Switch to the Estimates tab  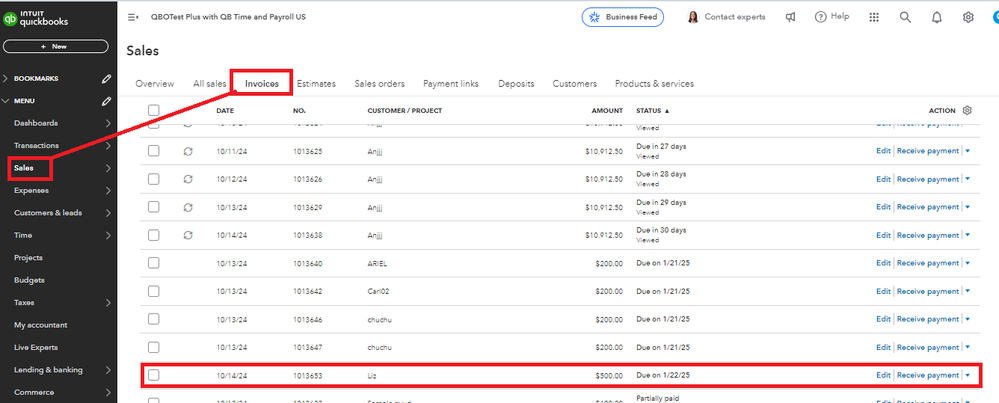[x=316, y=83]
